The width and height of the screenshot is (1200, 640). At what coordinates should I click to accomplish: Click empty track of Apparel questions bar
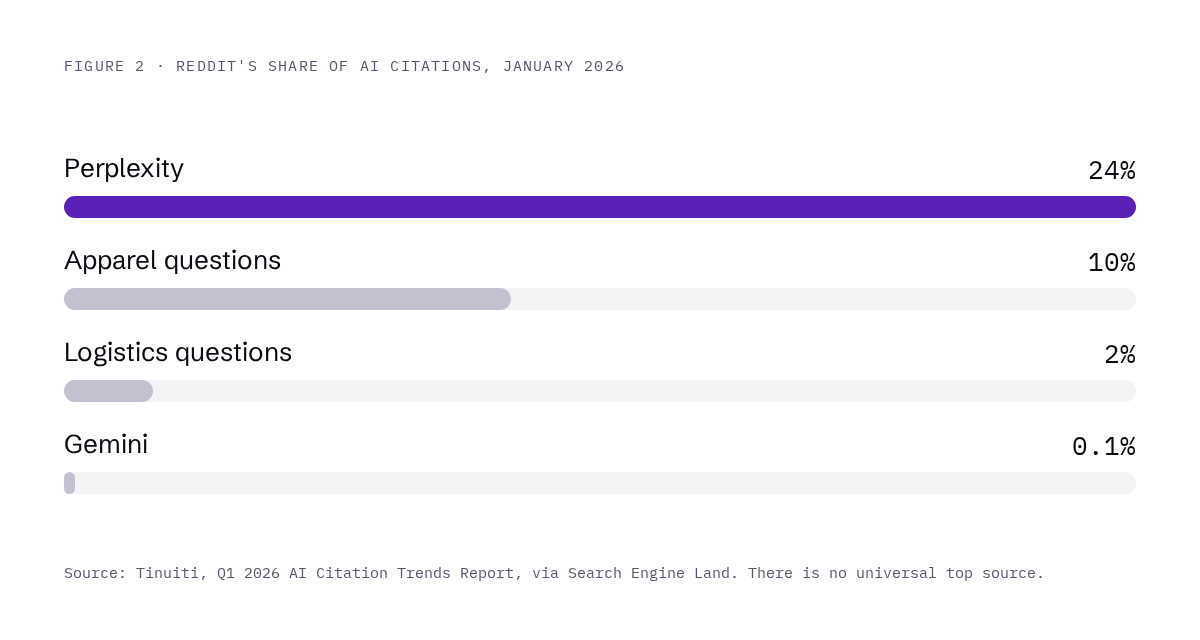pyautogui.click(x=823, y=299)
